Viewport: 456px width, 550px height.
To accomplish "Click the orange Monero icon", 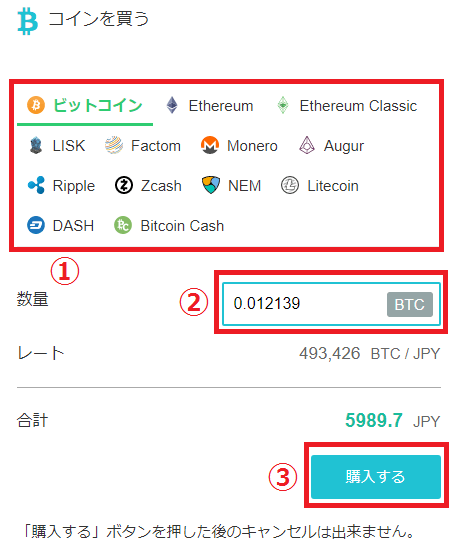I will point(210,146).
